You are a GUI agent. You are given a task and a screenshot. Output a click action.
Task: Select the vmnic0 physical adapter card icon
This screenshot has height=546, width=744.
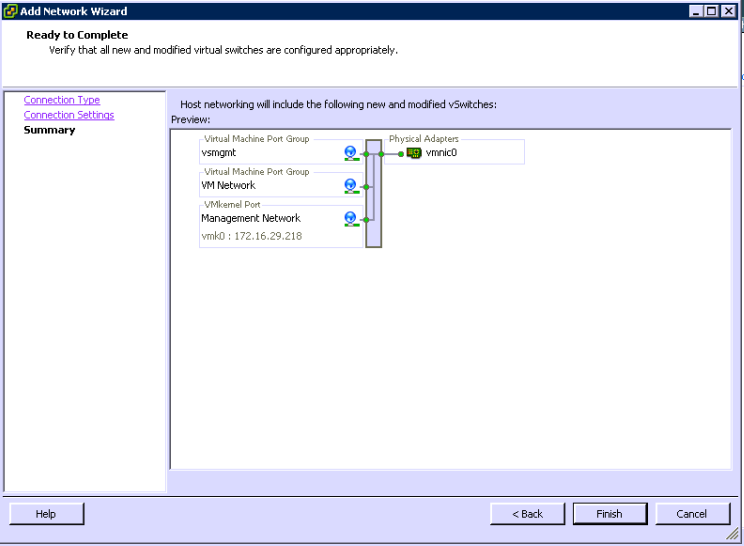[414, 153]
